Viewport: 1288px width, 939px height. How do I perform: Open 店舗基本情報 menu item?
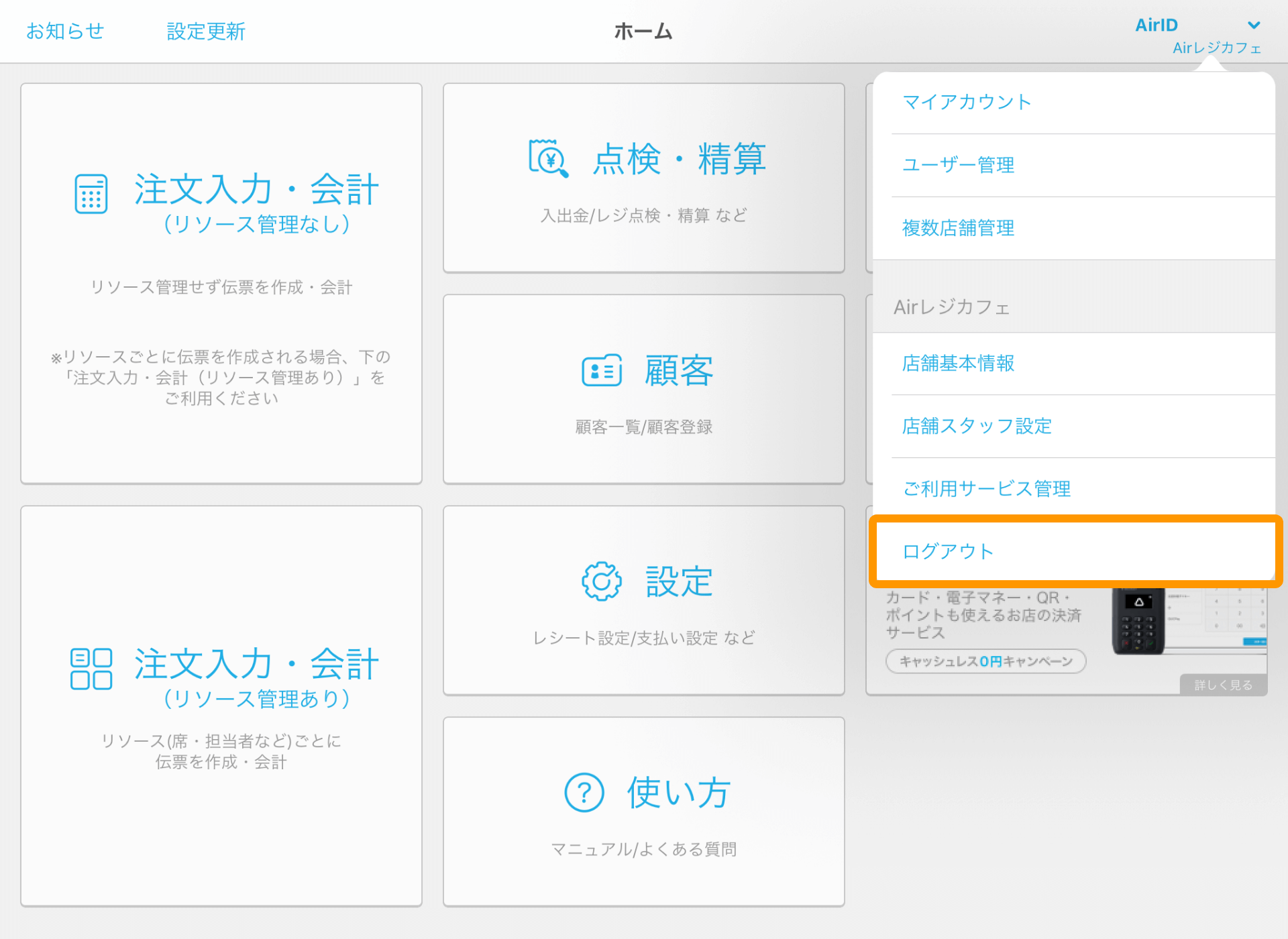point(1073,364)
